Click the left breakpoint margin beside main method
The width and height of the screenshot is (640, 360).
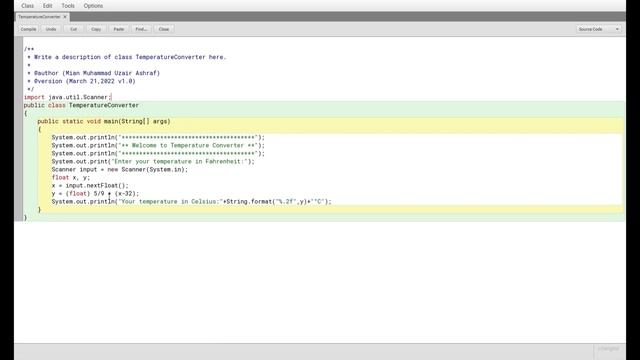18,121
